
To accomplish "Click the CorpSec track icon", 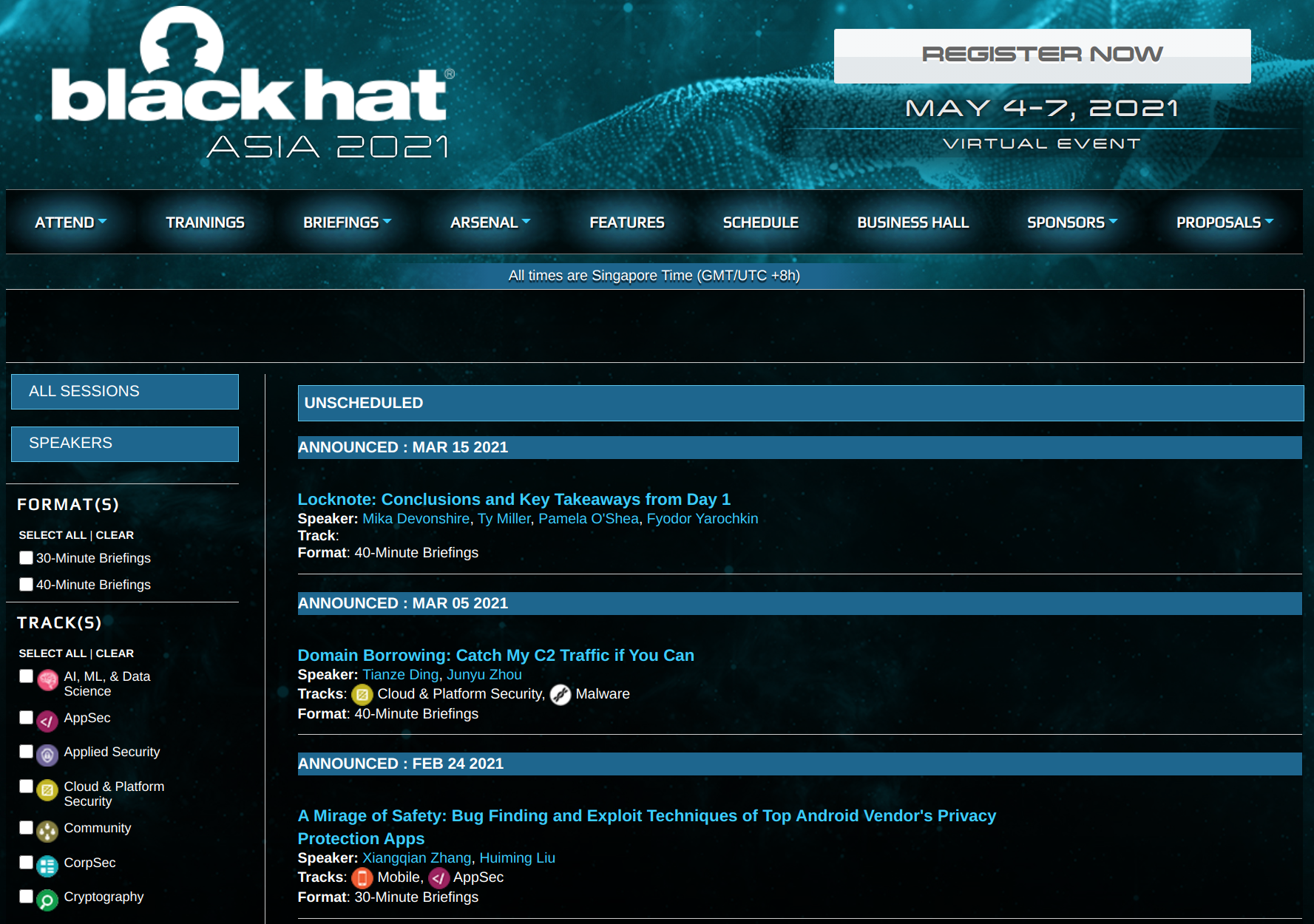I will tap(47, 866).
